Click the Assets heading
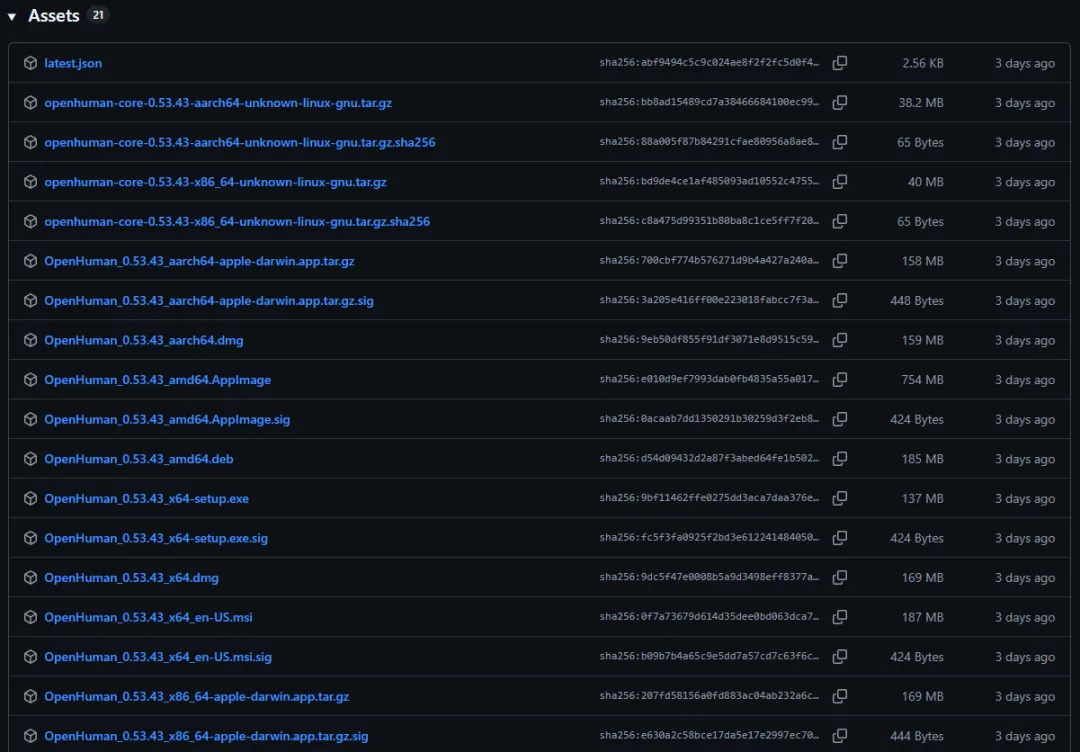 pyautogui.click(x=54, y=16)
